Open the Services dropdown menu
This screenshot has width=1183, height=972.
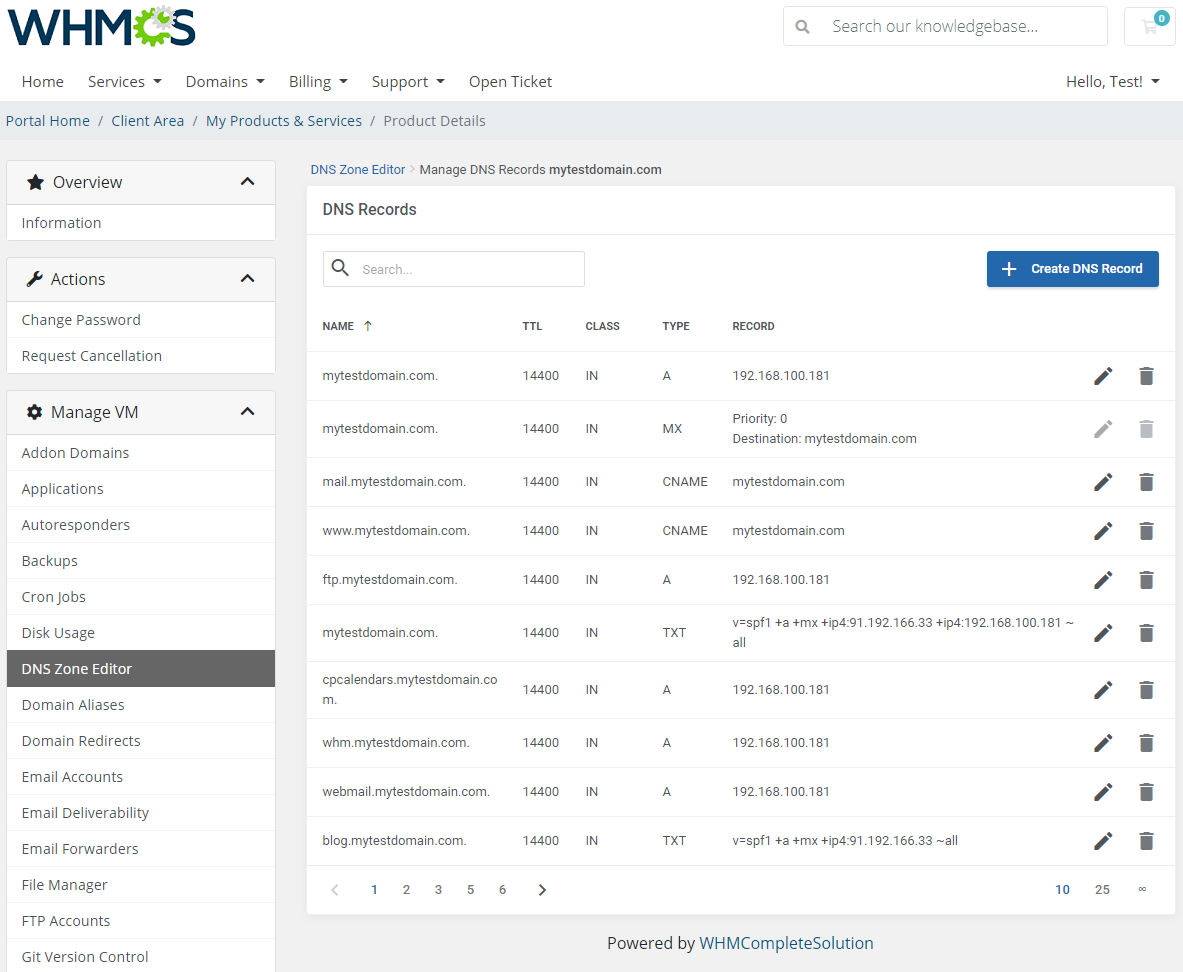pos(124,81)
